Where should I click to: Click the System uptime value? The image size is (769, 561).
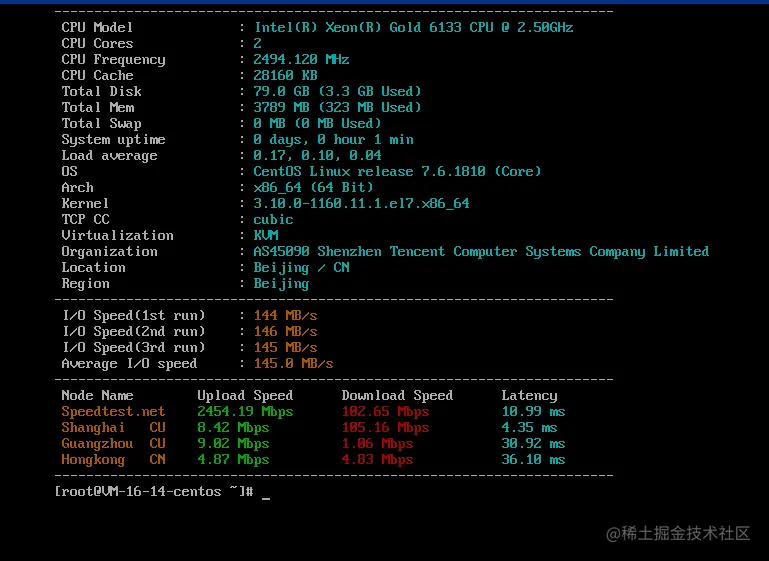click(333, 139)
